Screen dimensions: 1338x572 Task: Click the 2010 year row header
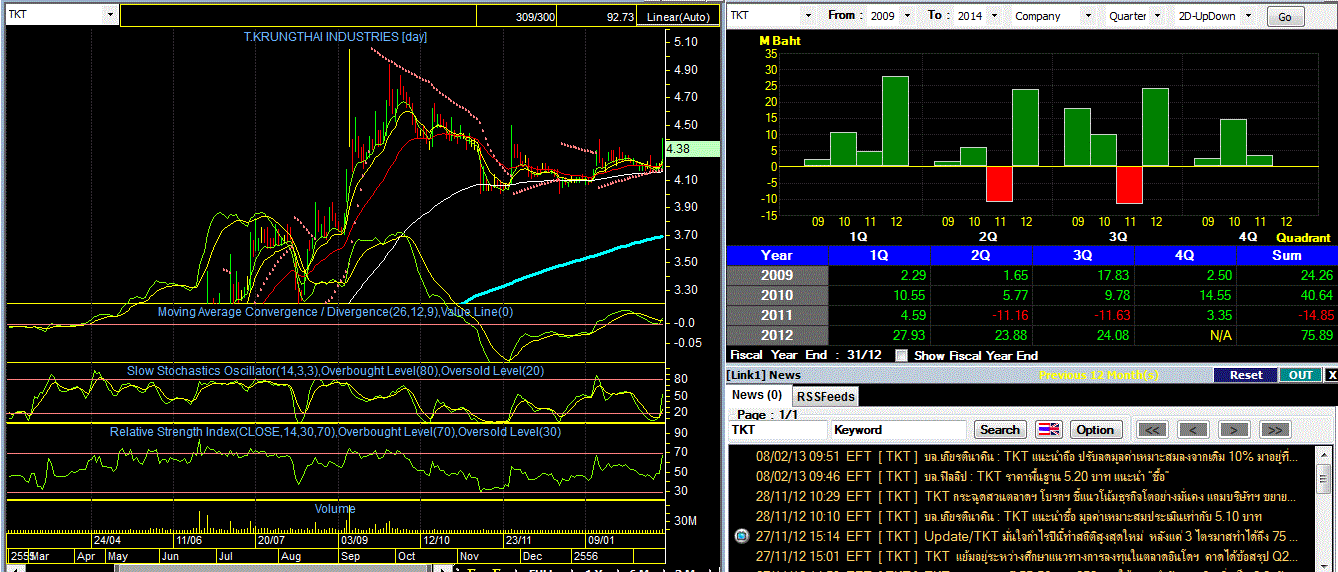[777, 295]
